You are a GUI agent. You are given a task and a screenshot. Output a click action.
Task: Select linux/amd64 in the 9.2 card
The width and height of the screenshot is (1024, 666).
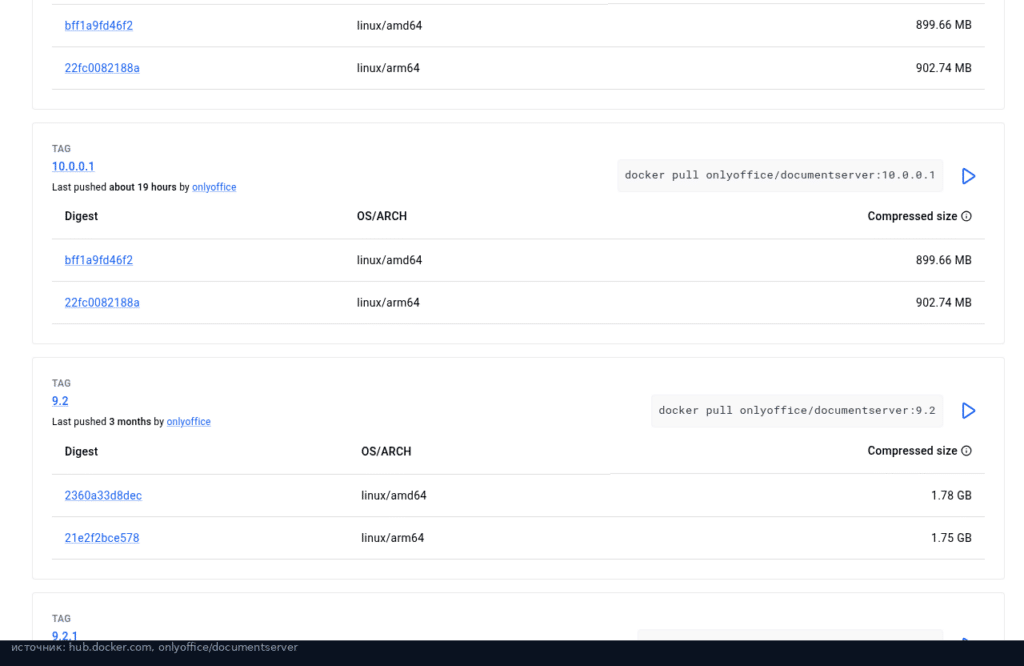point(394,496)
